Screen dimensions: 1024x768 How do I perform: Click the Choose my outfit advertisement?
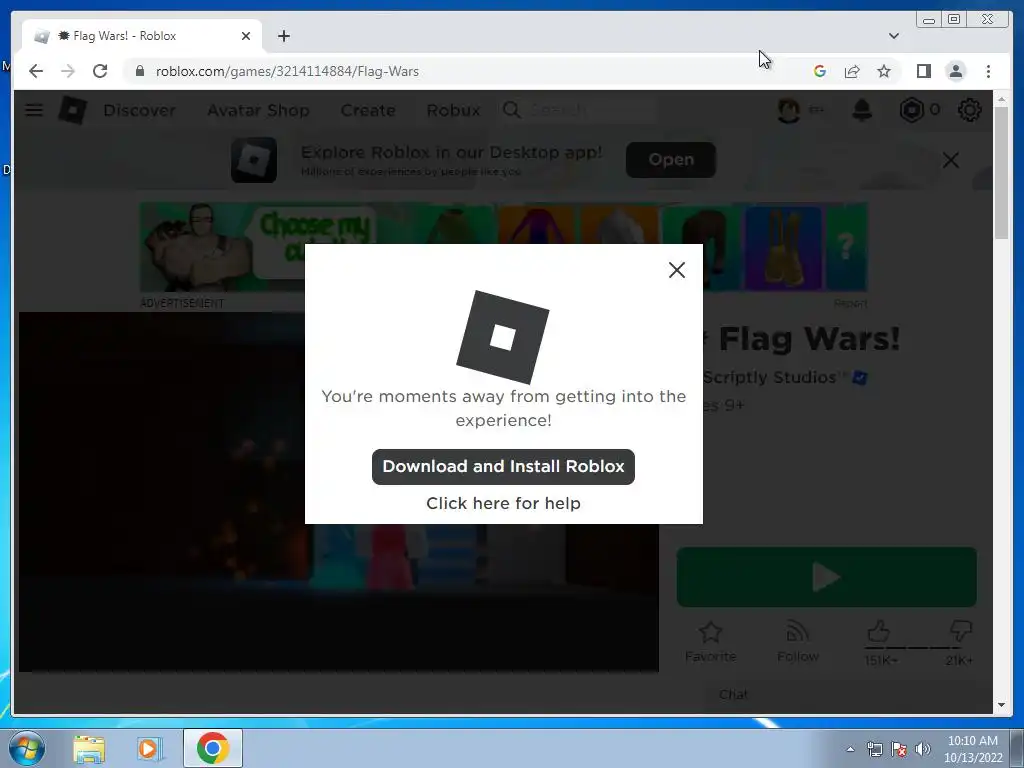(x=504, y=247)
